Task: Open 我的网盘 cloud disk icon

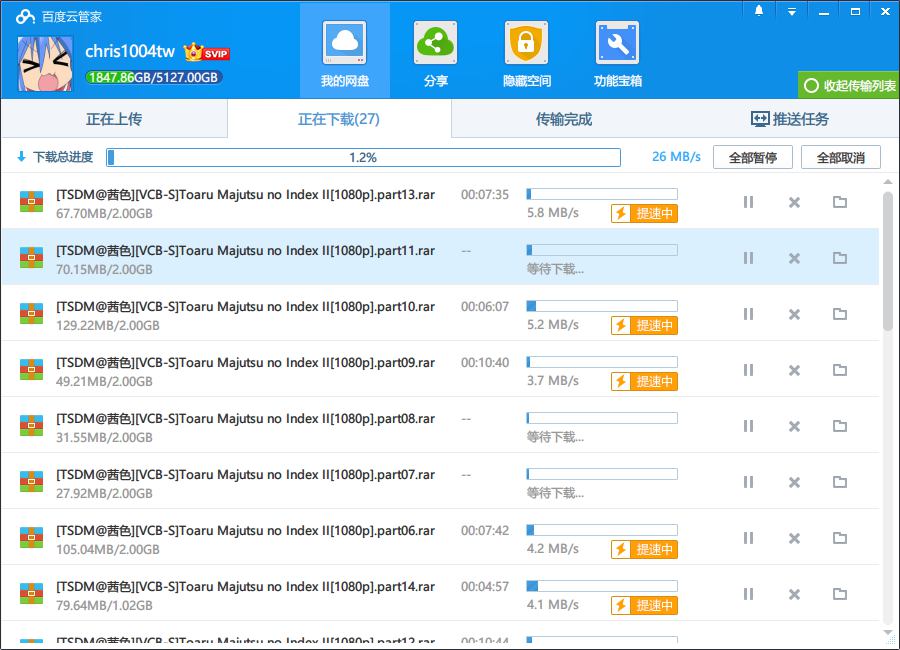Action: click(345, 43)
